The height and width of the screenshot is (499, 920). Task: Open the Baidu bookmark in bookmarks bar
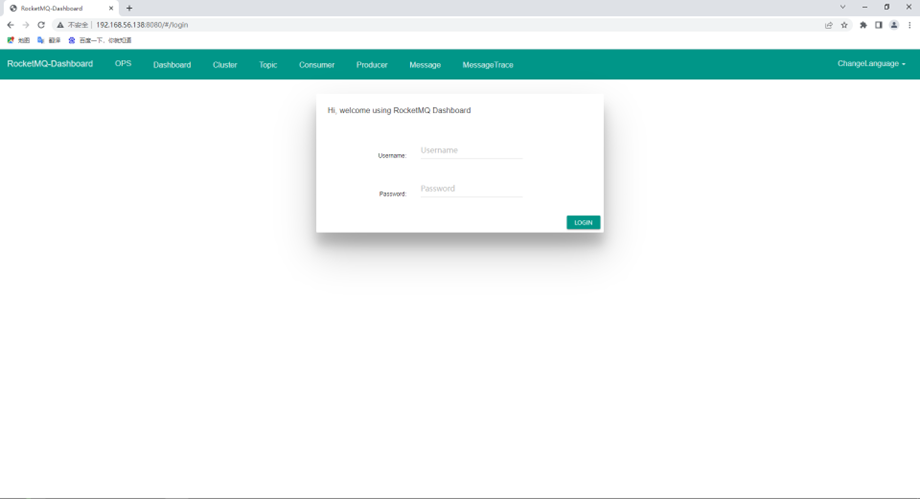tap(100, 40)
